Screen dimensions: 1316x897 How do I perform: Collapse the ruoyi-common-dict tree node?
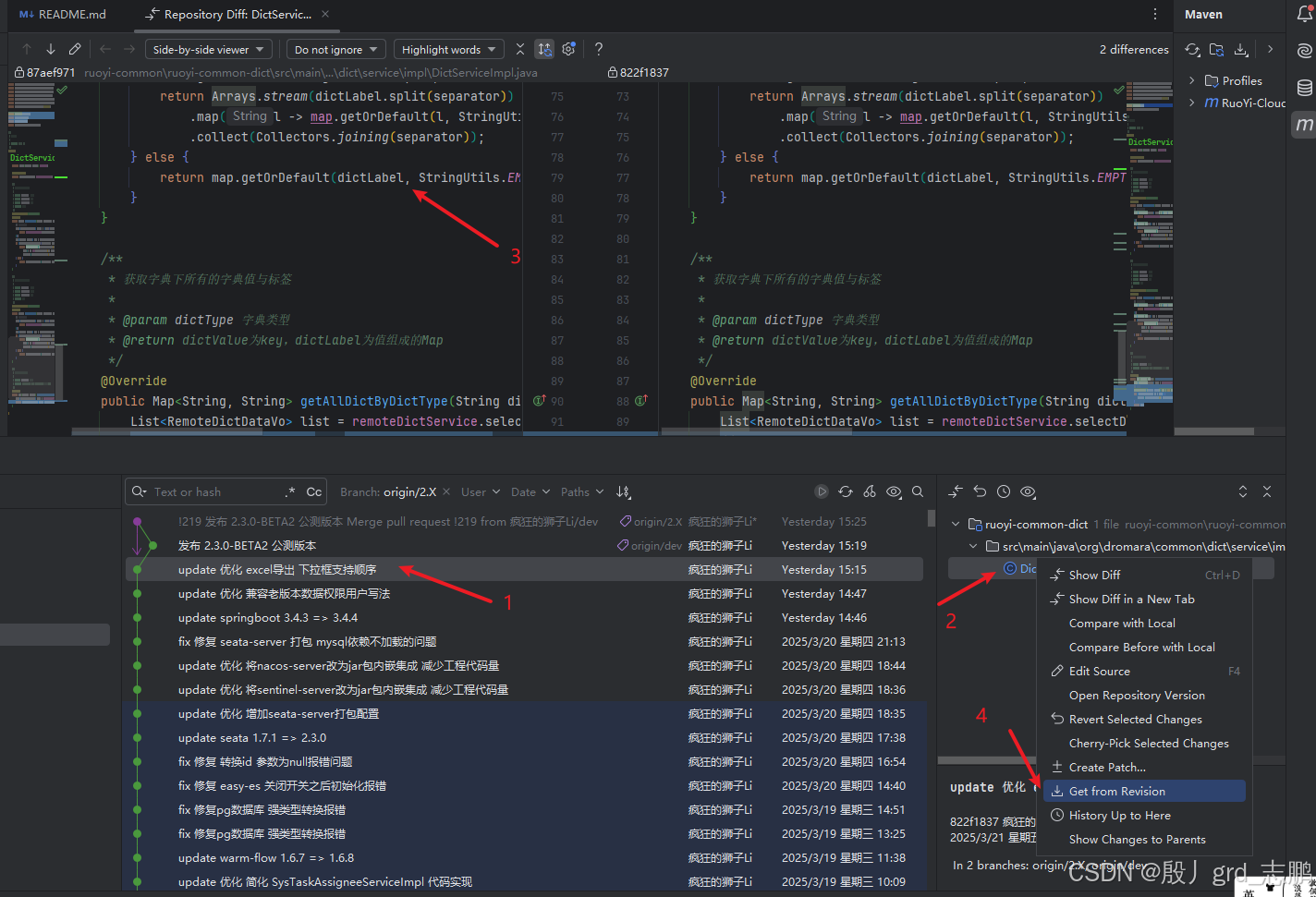[x=956, y=524]
